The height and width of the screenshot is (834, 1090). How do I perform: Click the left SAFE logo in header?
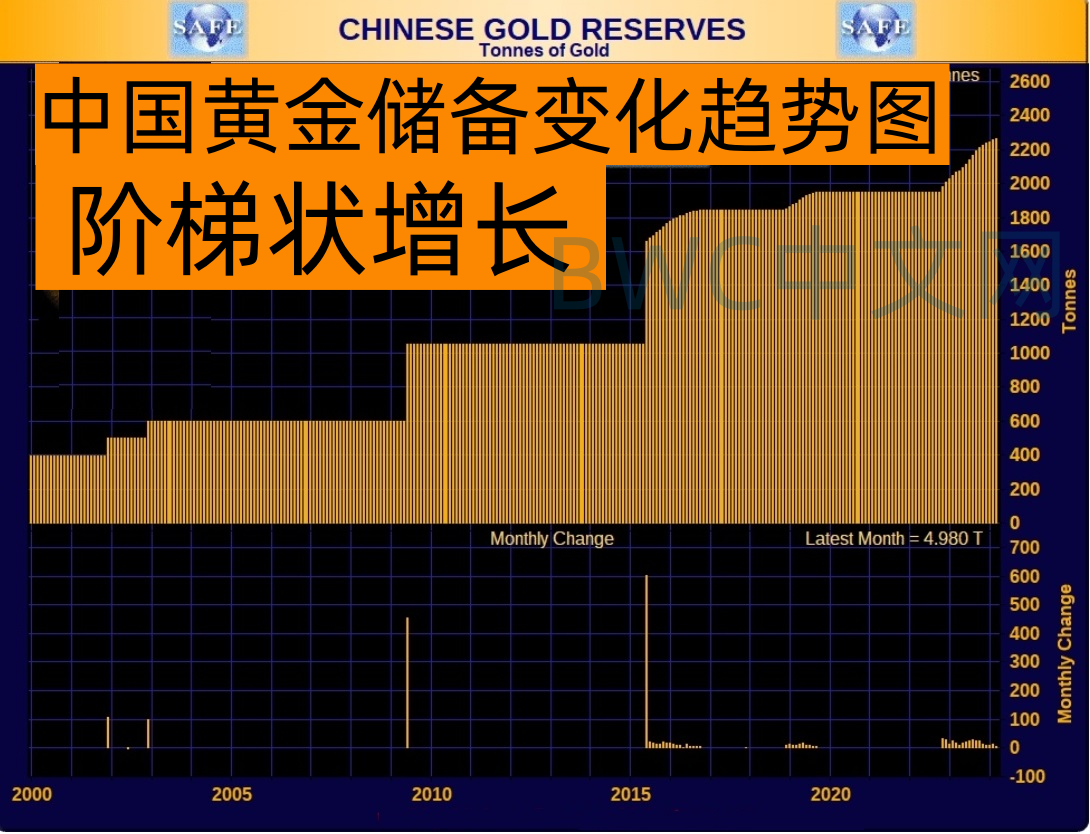pos(207,28)
